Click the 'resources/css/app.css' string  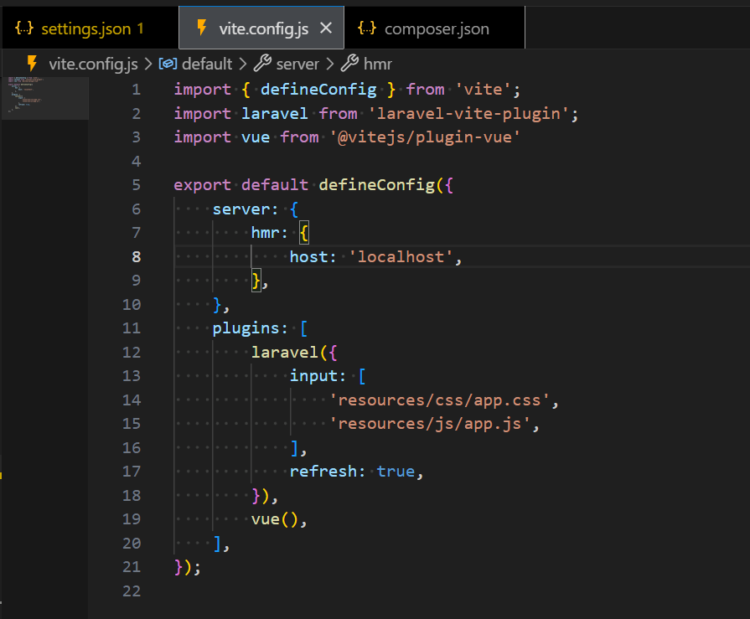click(x=440, y=400)
